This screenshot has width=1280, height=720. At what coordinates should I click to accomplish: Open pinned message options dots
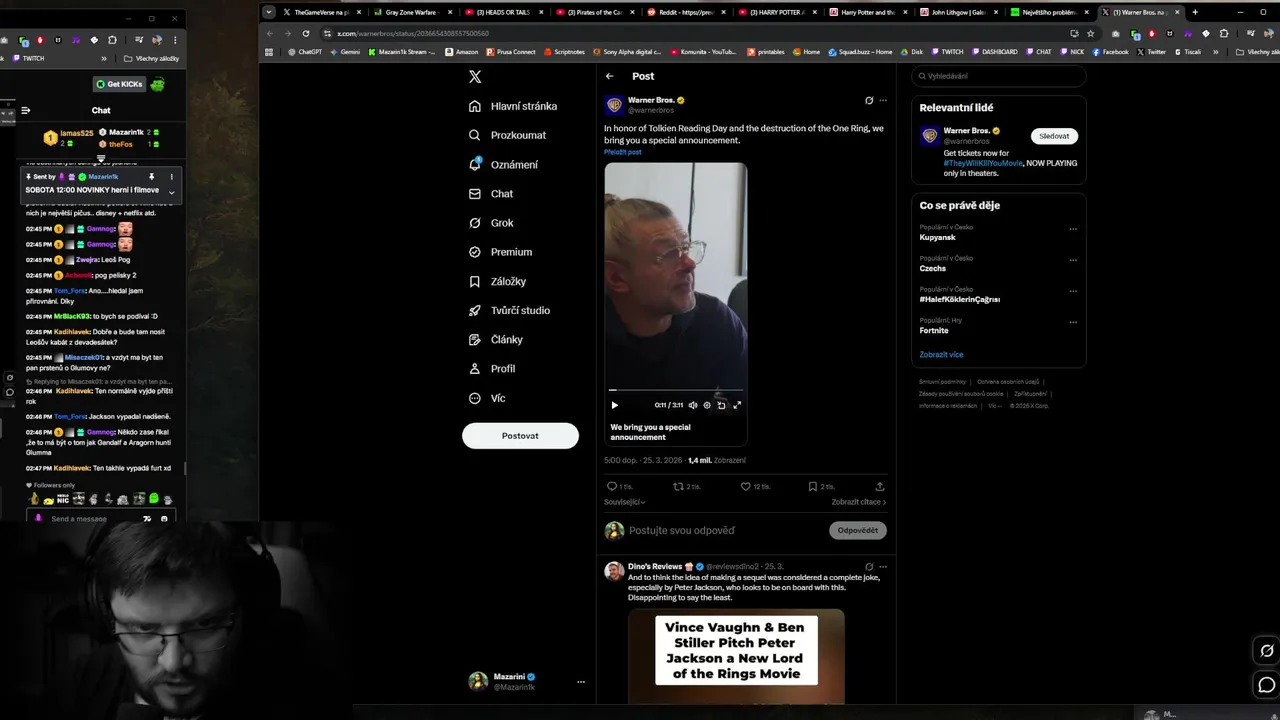point(171,177)
